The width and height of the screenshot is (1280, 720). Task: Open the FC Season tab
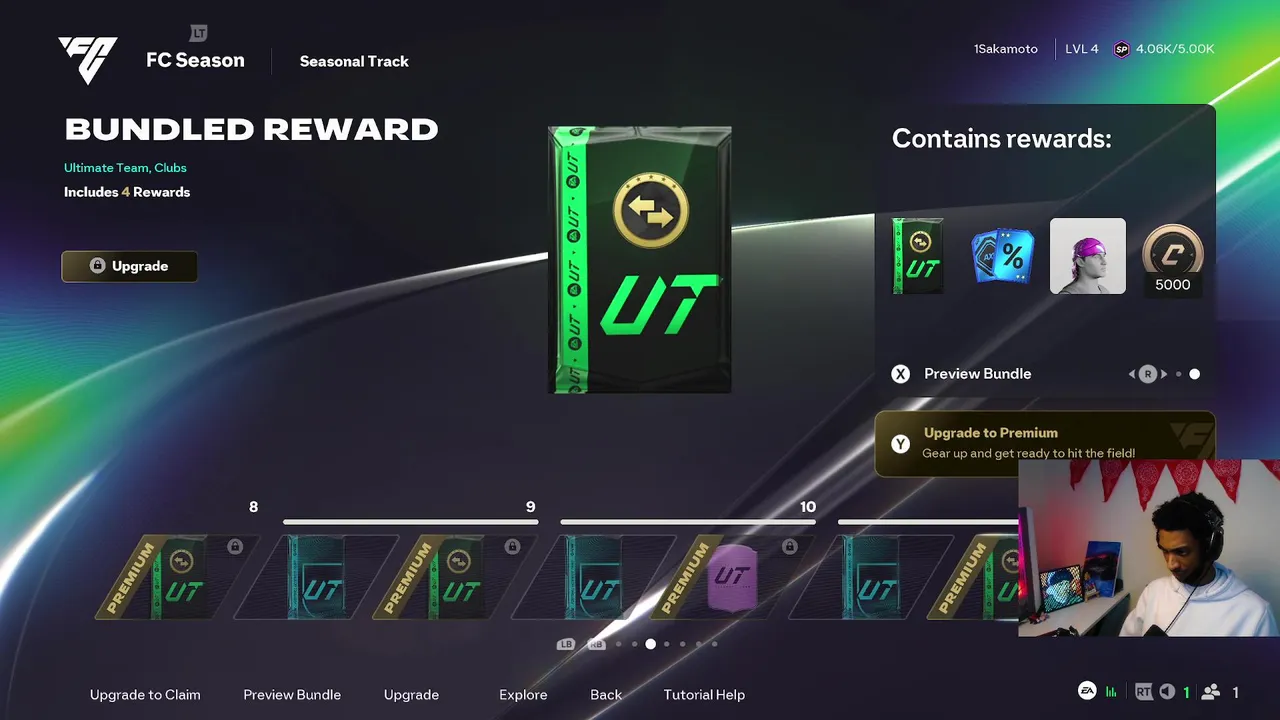[x=195, y=60]
